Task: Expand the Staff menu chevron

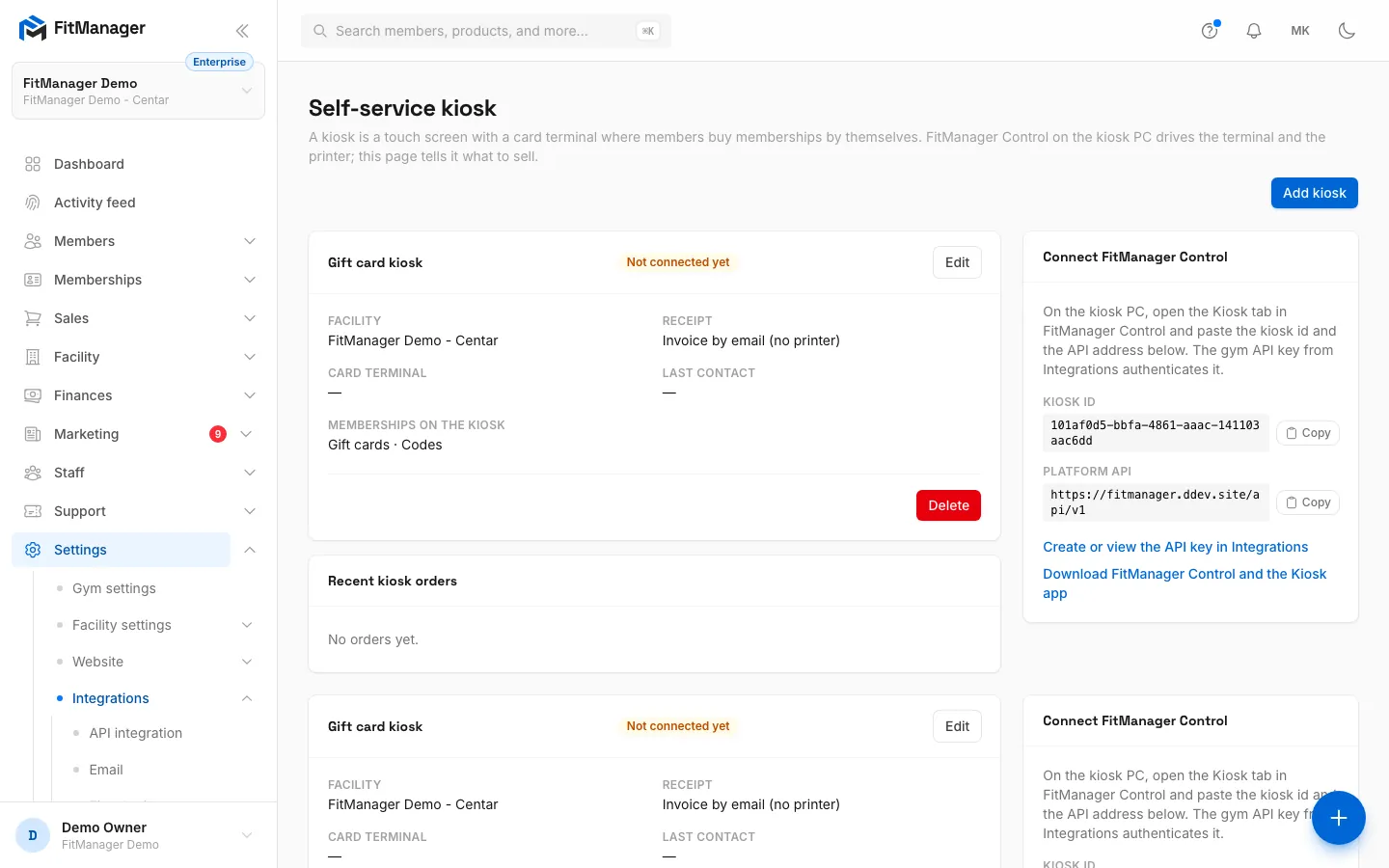Action: click(250, 473)
